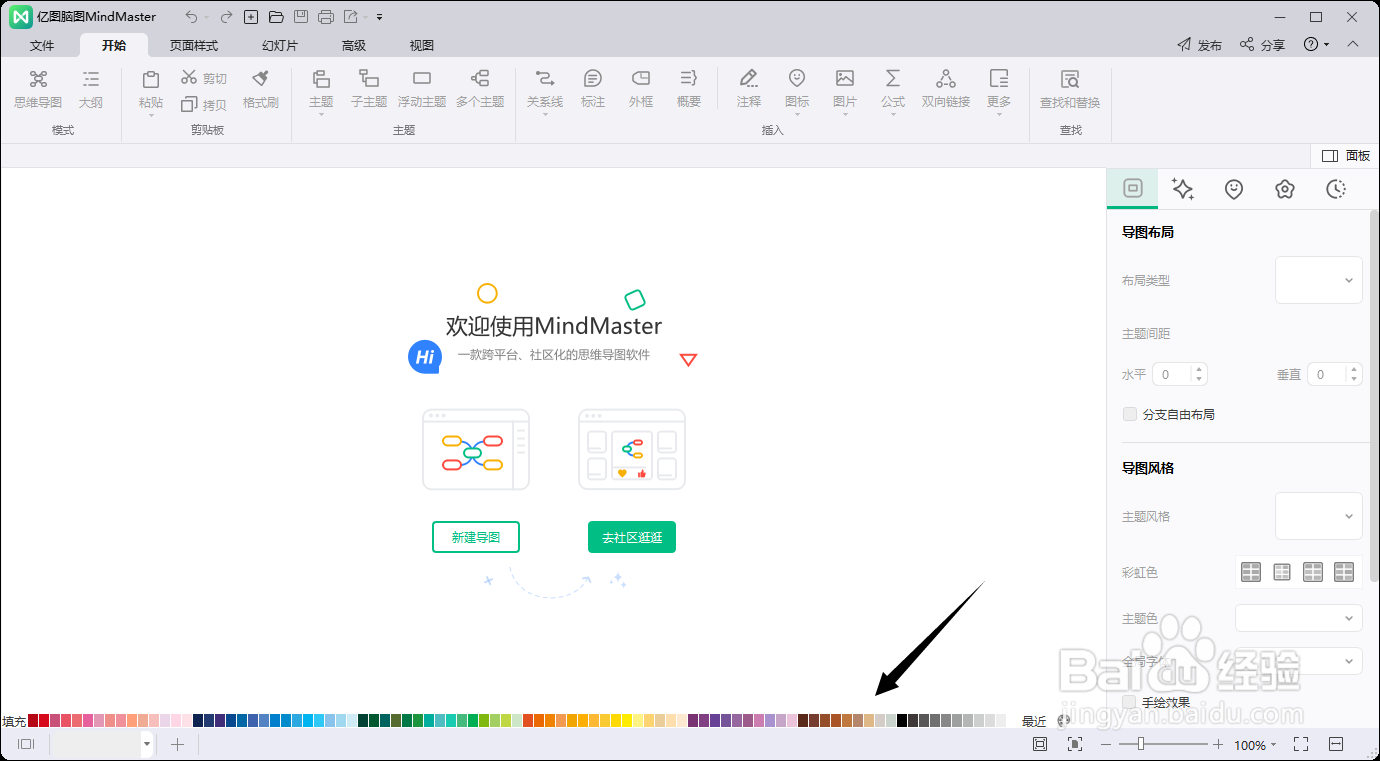The image size is (1380, 761).
Task: Click the undo arrow in title bar
Action: (191, 17)
